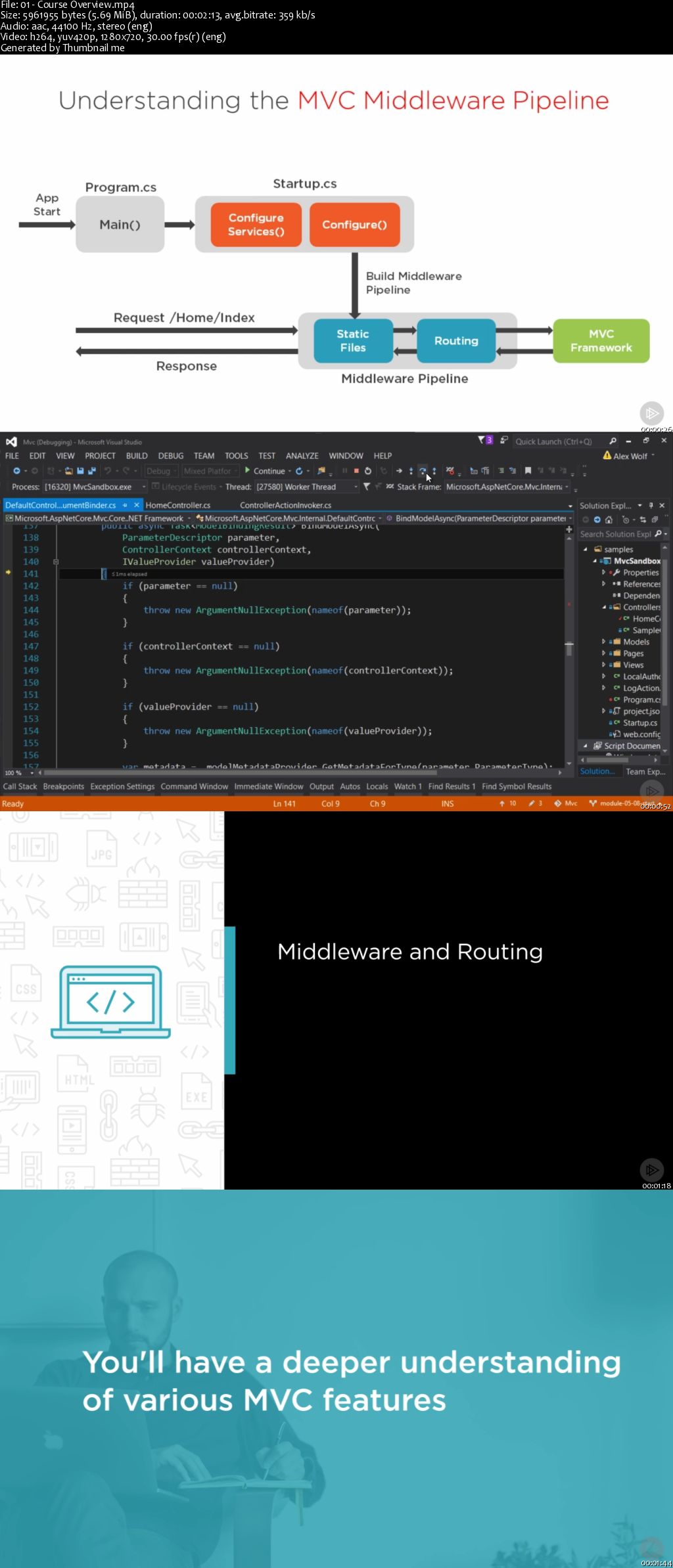Viewport: 673px width, 1568px height.
Task: Collapse the code block at line 140
Action: click(x=56, y=562)
